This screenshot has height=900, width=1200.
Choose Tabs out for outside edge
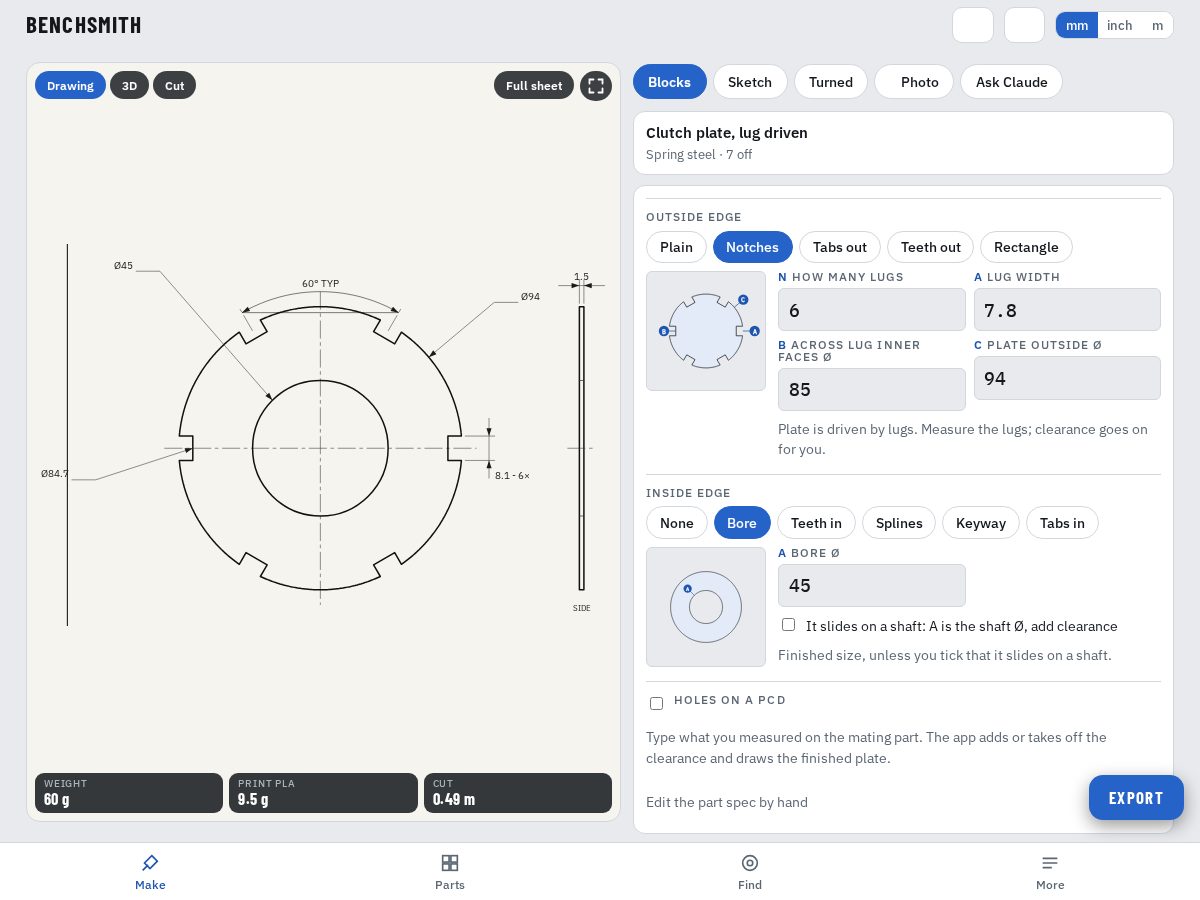pyautogui.click(x=840, y=247)
